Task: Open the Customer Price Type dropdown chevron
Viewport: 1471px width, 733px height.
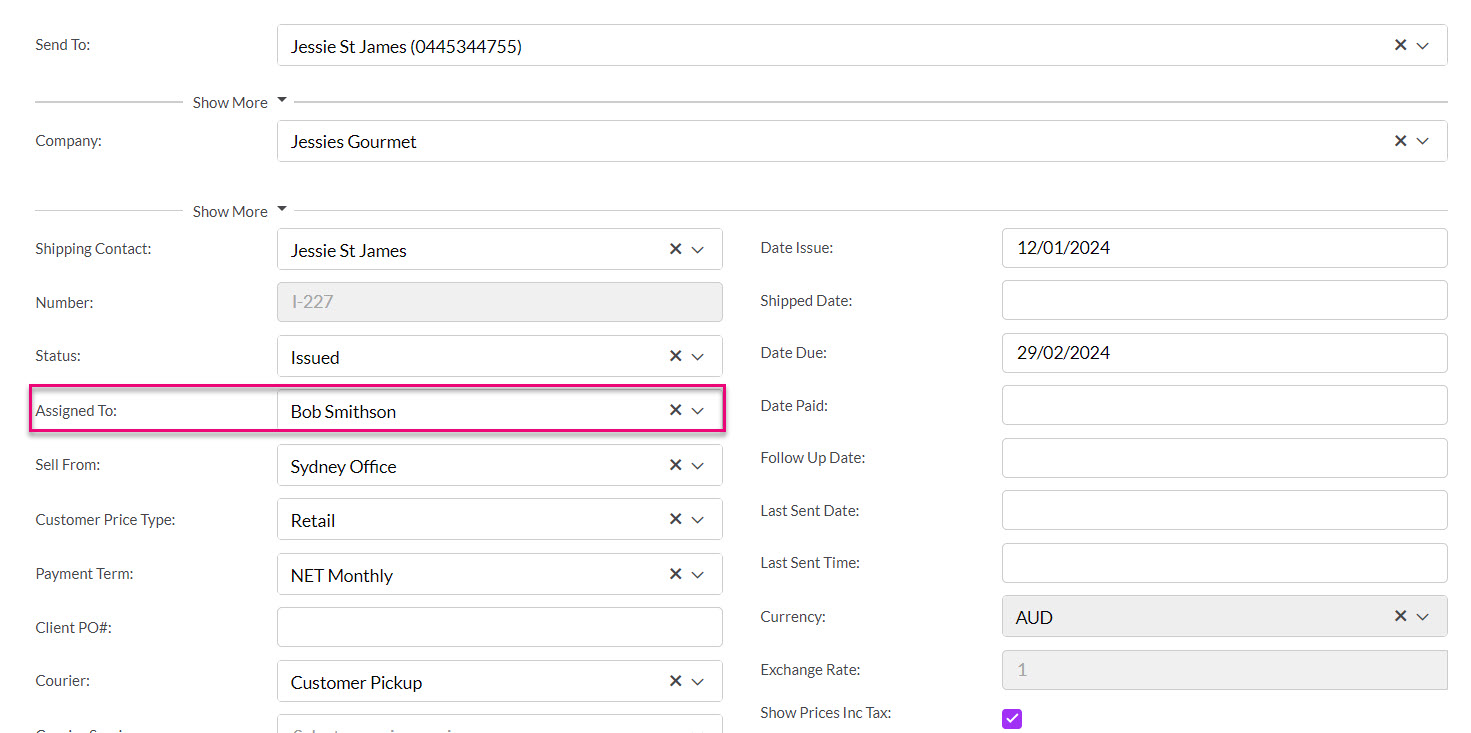Action: 698,520
